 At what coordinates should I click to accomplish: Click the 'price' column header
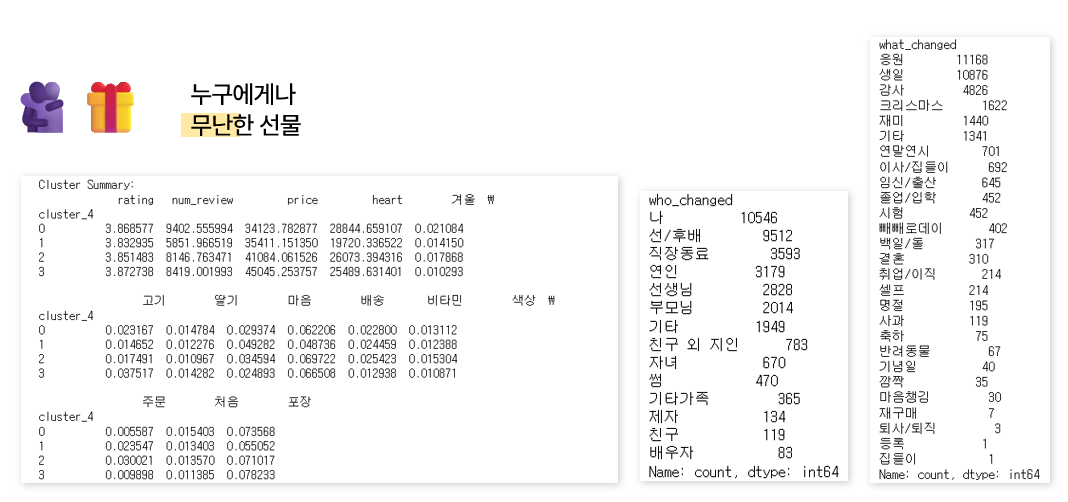(302, 200)
